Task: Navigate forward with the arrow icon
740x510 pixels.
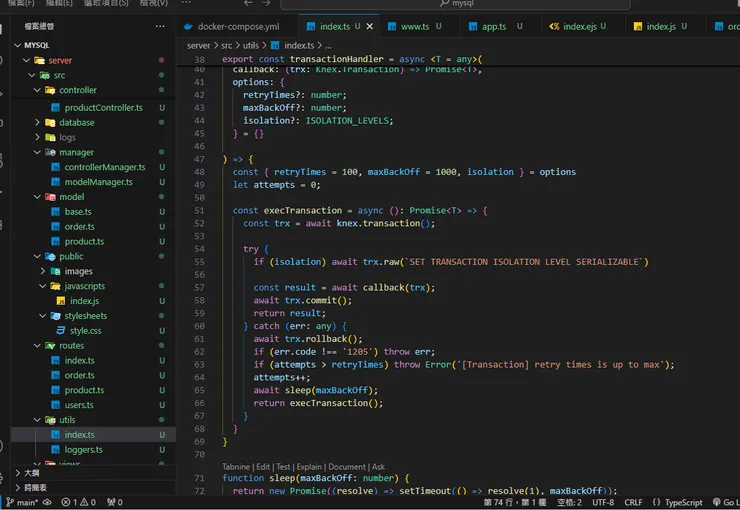Action: pos(266,4)
